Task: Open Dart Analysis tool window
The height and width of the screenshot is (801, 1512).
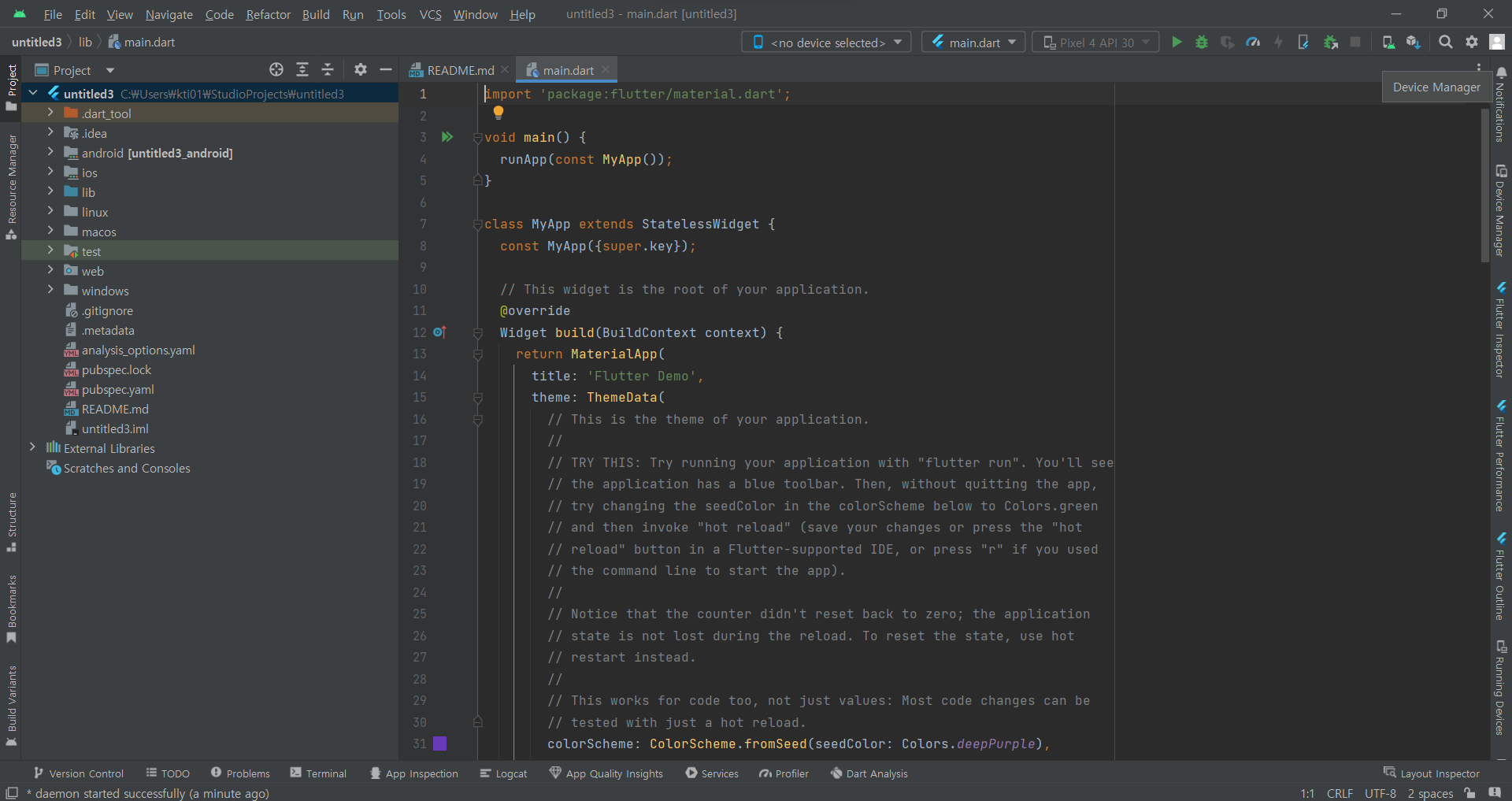Action: pos(869,773)
